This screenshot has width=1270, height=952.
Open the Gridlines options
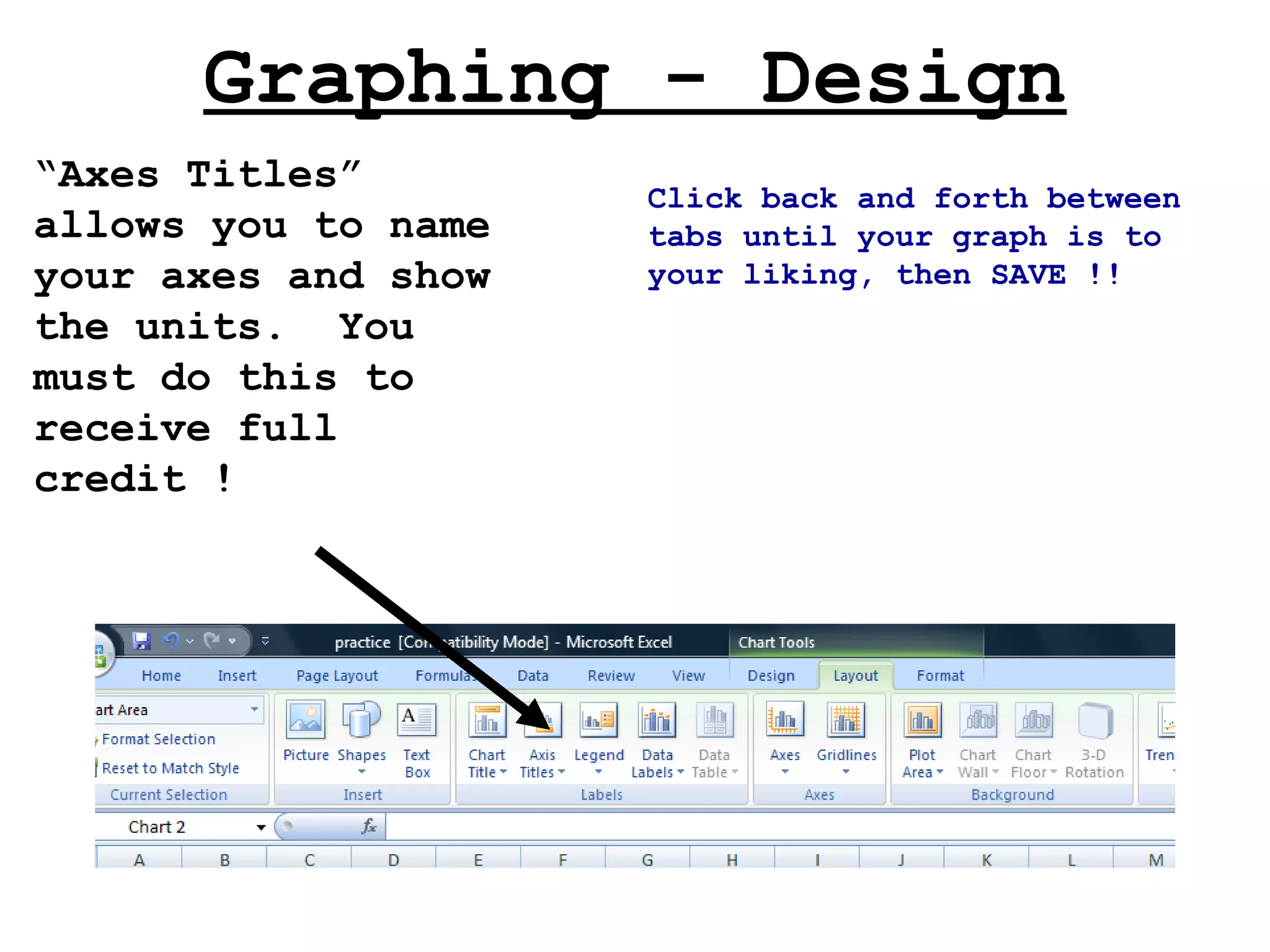pyautogui.click(x=846, y=738)
